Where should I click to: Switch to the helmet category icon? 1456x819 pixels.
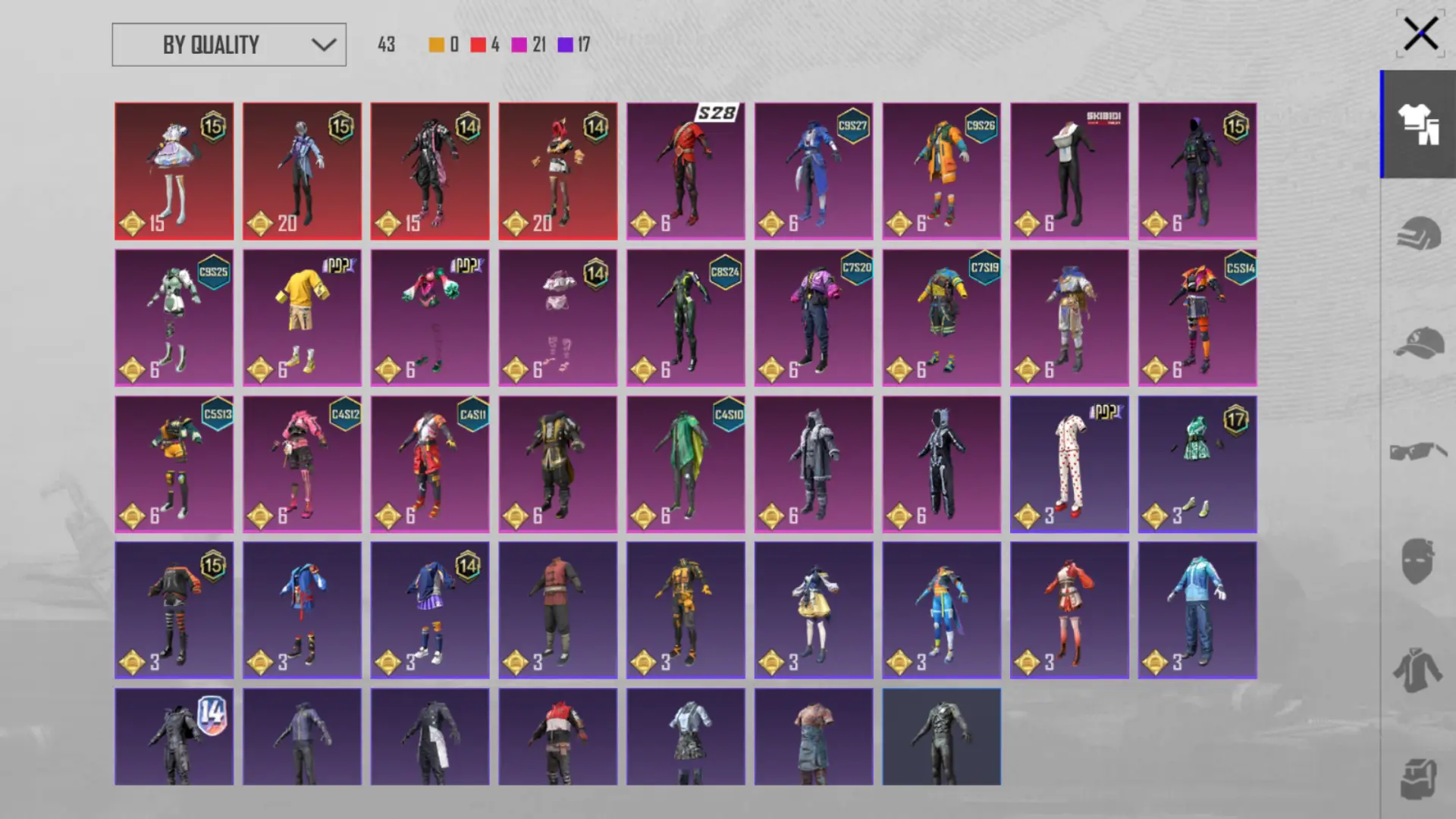tap(1417, 233)
